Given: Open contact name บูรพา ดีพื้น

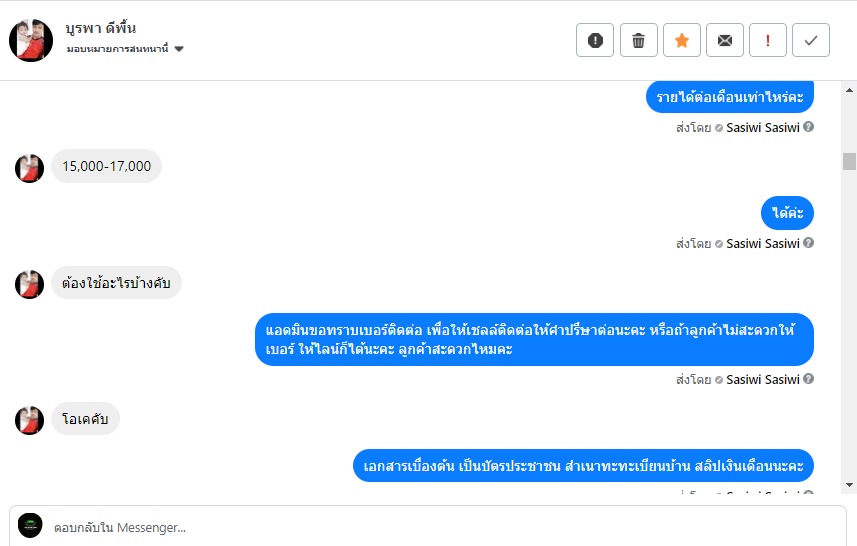Looking at the screenshot, I should point(100,29).
